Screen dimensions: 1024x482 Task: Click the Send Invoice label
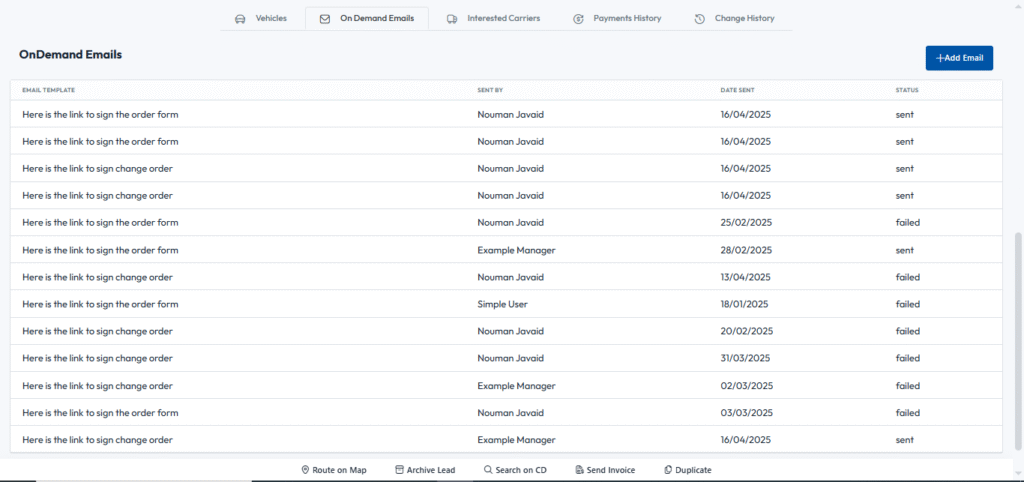point(611,470)
